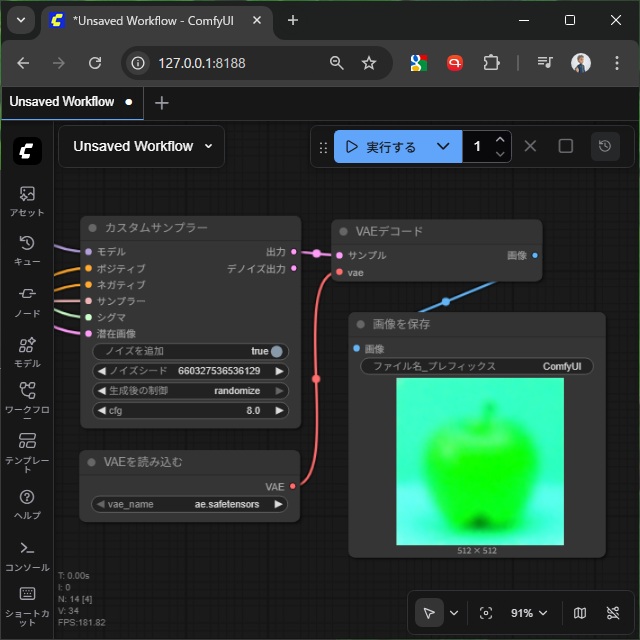
Task: Open the Unsaved Workflow dropdown menu
Action: [x=142, y=146]
